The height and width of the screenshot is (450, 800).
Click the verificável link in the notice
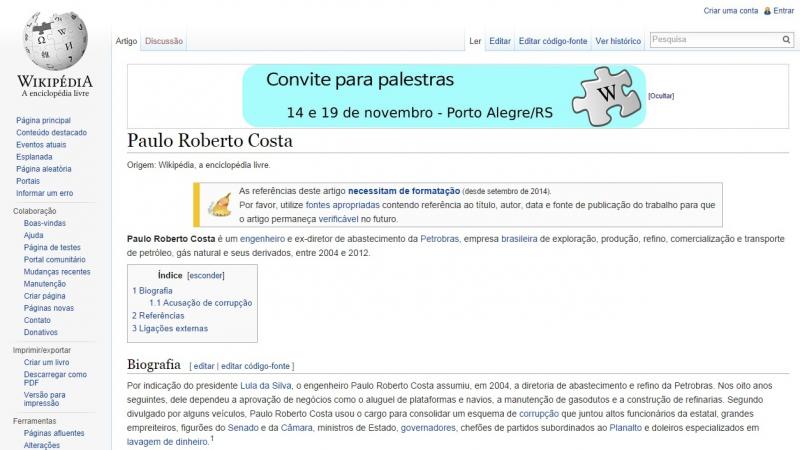pyautogui.click(x=338, y=219)
